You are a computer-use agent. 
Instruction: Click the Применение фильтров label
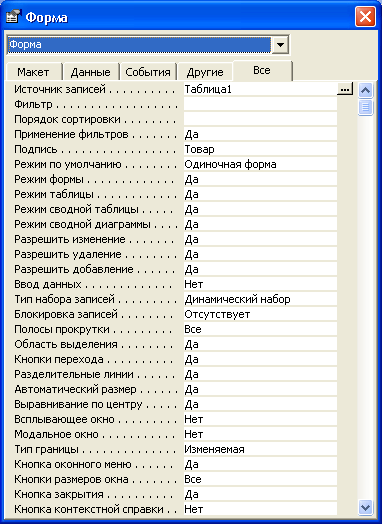71,134
